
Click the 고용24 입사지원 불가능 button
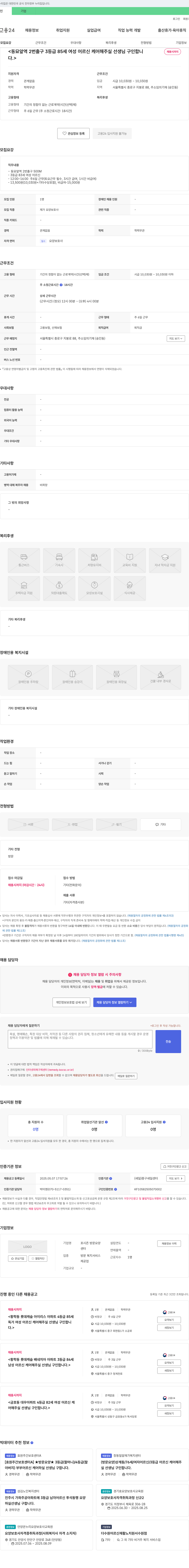tap(112, 133)
